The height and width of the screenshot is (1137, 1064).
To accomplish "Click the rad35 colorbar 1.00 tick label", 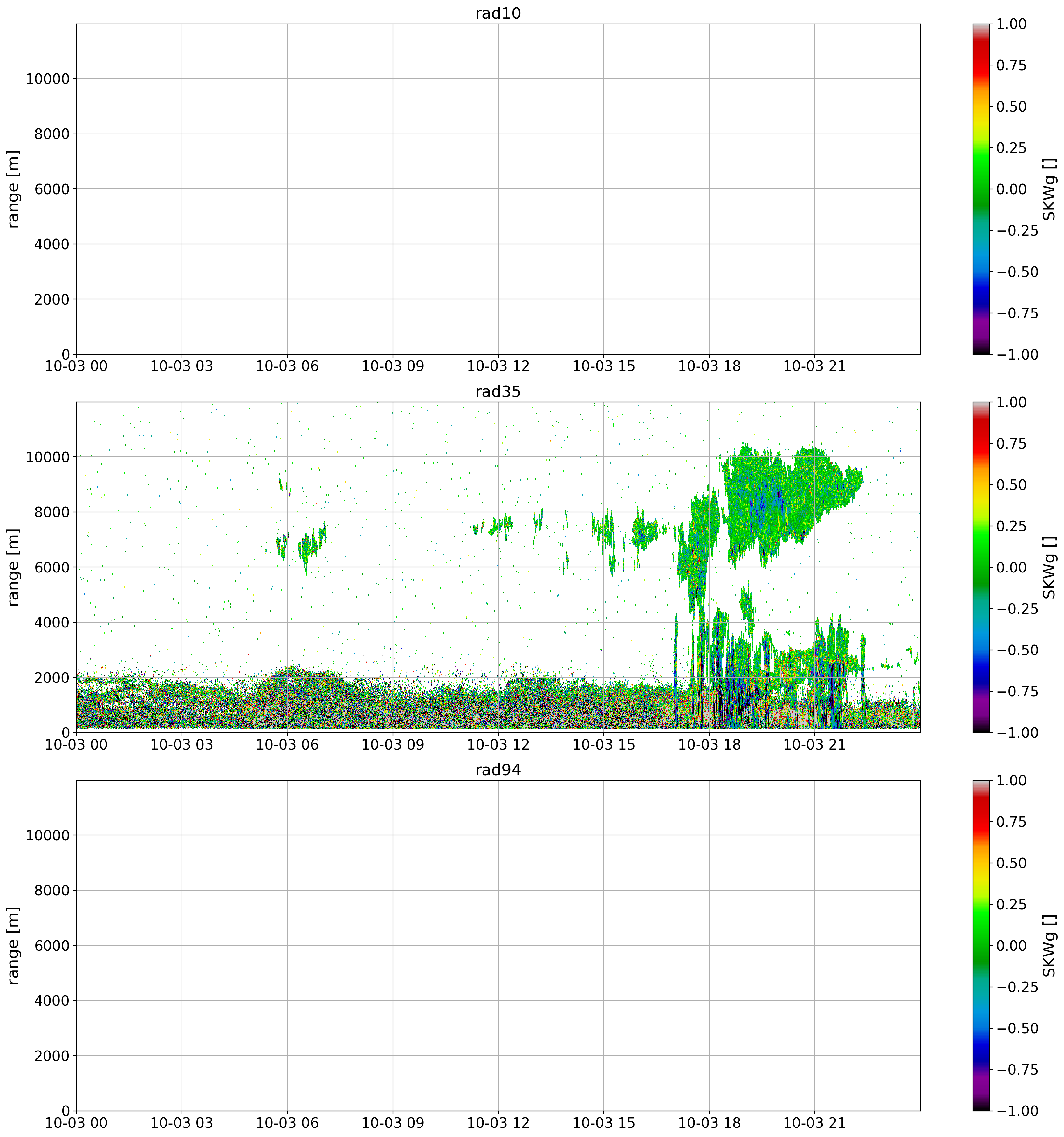I will click(x=1011, y=402).
